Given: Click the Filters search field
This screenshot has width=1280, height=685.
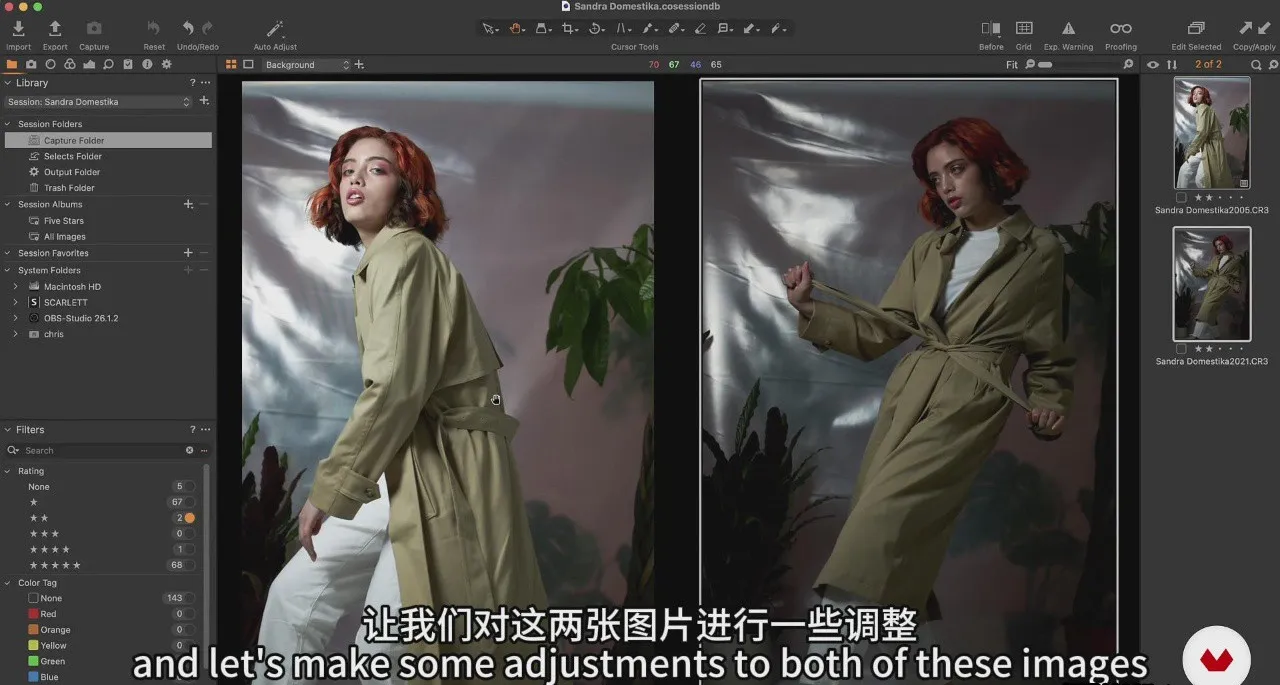Looking at the screenshot, I should point(103,451).
